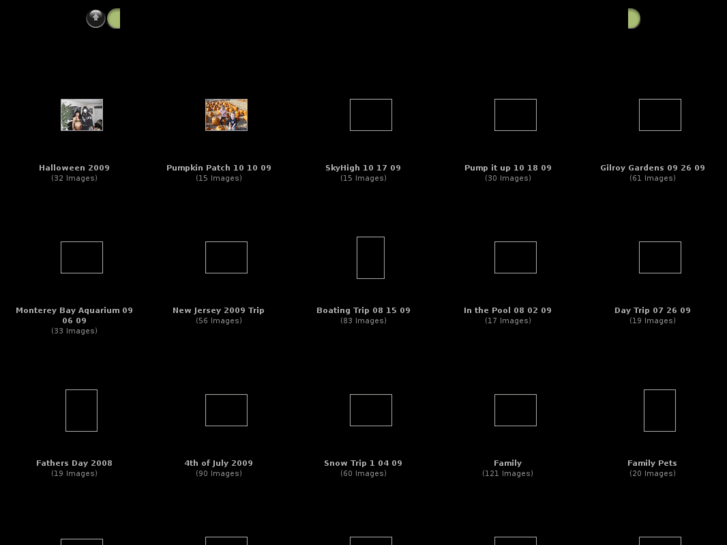Screen dimensions: 727x545
Task: Open the SkyHigh 10 17 09 thumbnail placeholder
Action: point(371,115)
